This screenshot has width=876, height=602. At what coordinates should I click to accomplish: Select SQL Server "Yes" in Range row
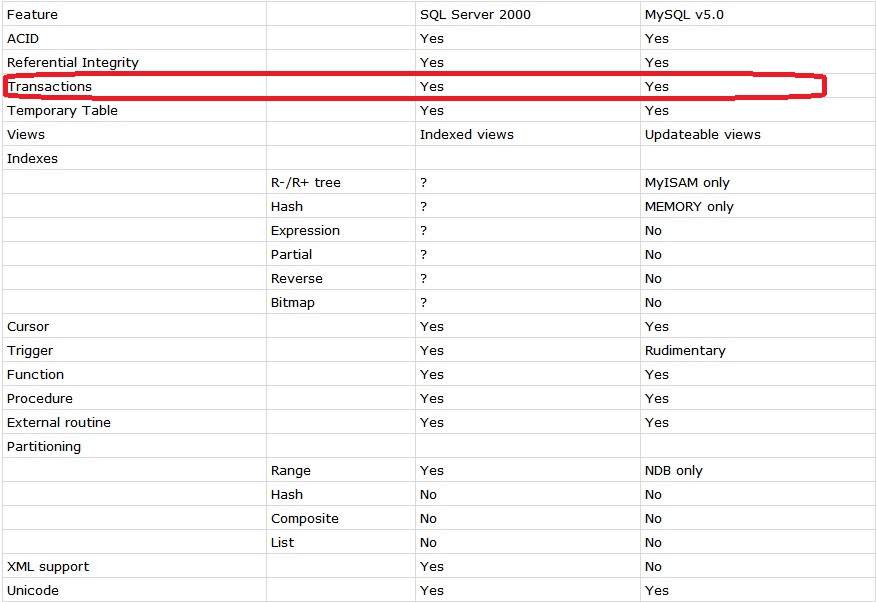(432, 471)
